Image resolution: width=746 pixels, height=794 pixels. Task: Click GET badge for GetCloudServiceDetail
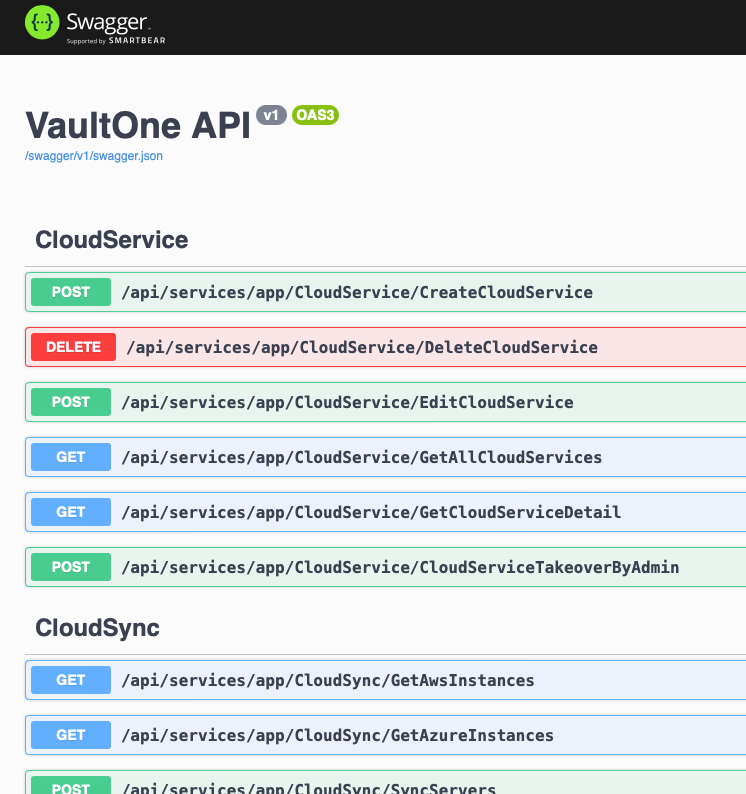point(71,512)
